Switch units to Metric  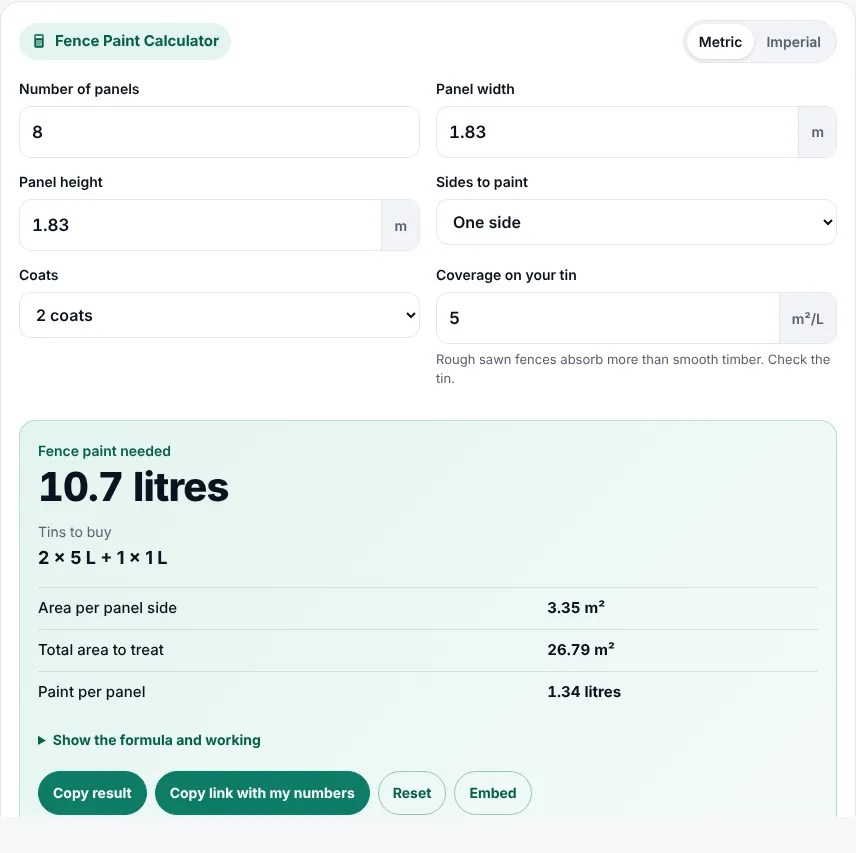(x=720, y=42)
